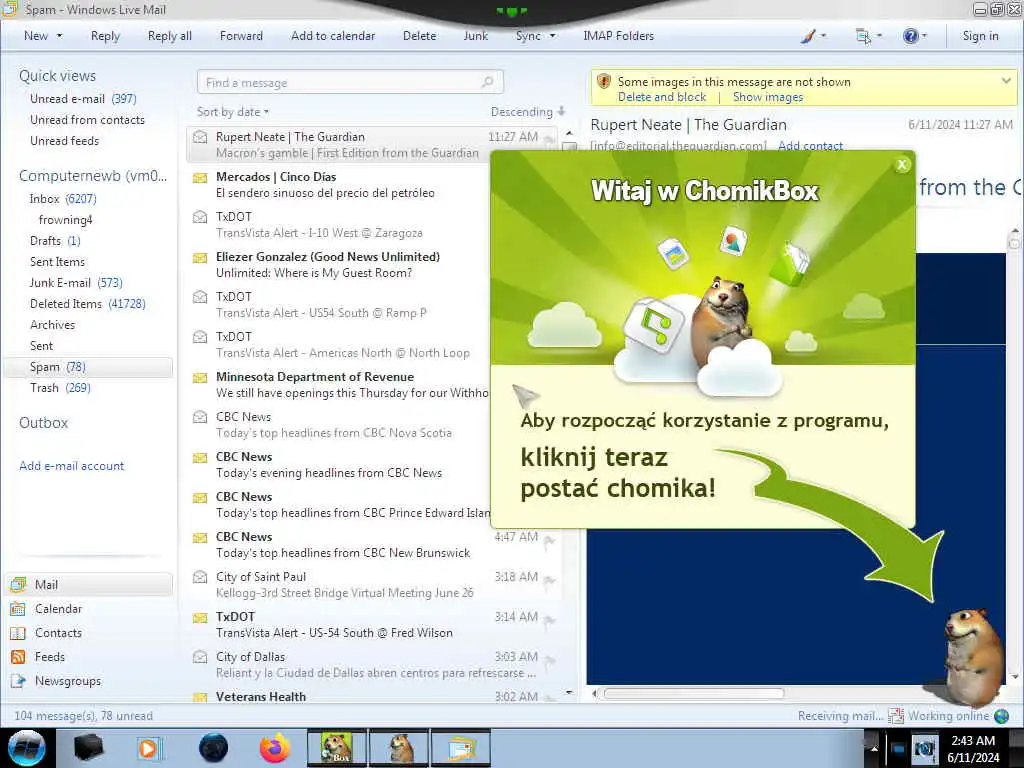
Task: Collapse the Quick views header
Action: click(57, 76)
